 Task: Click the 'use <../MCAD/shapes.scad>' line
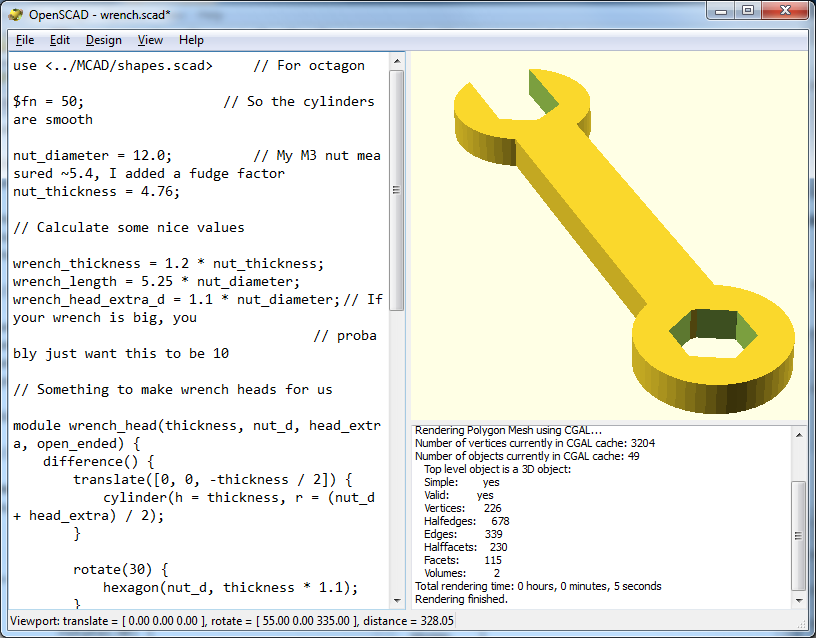point(112,66)
